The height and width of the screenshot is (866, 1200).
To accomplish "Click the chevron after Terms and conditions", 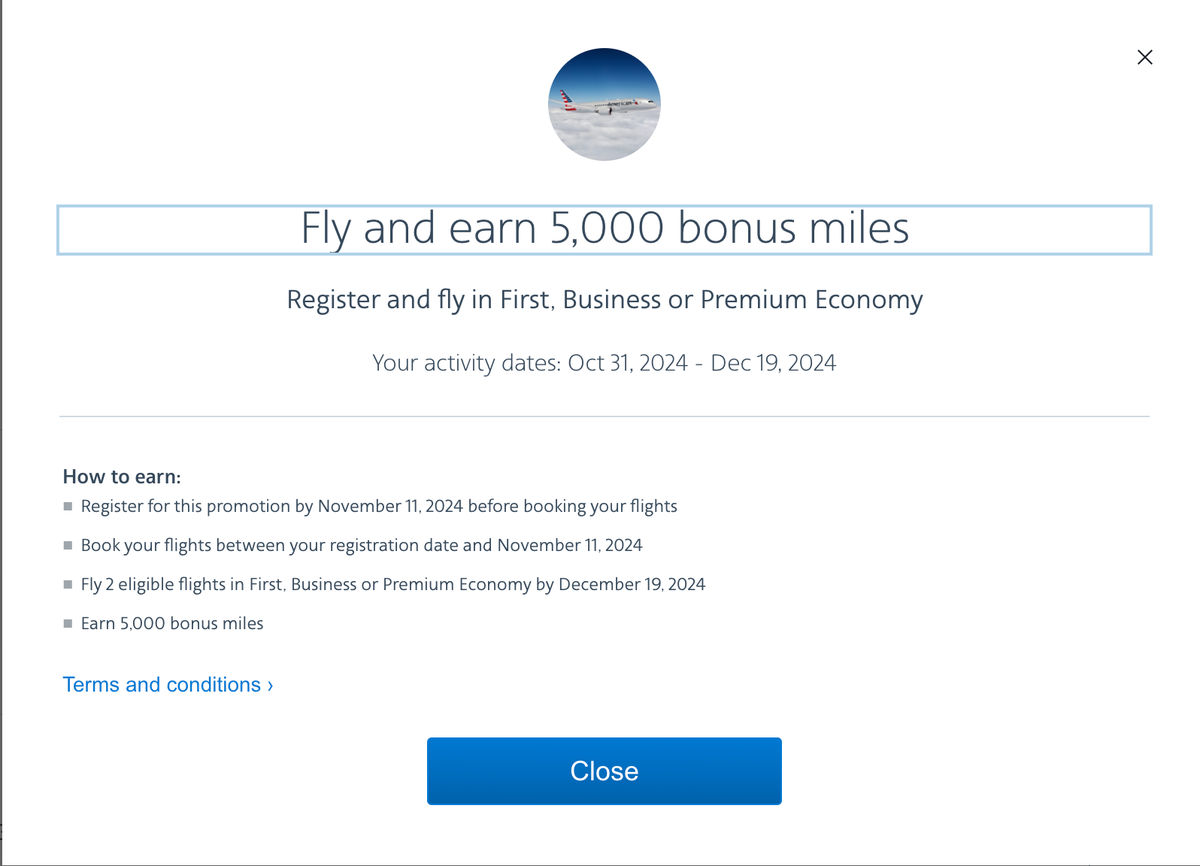I will [x=268, y=685].
